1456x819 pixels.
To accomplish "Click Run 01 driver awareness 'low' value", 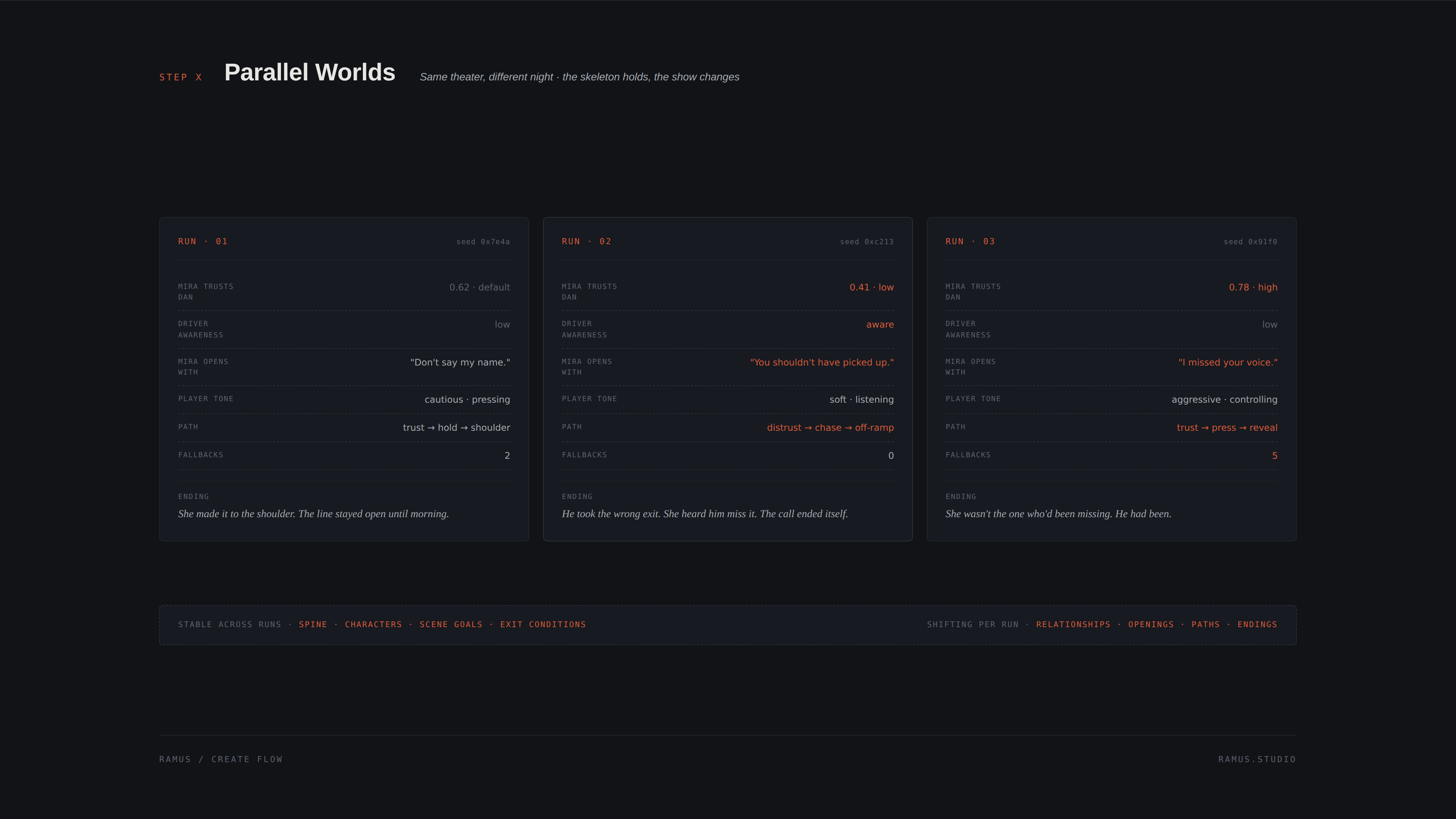I will tap(502, 325).
